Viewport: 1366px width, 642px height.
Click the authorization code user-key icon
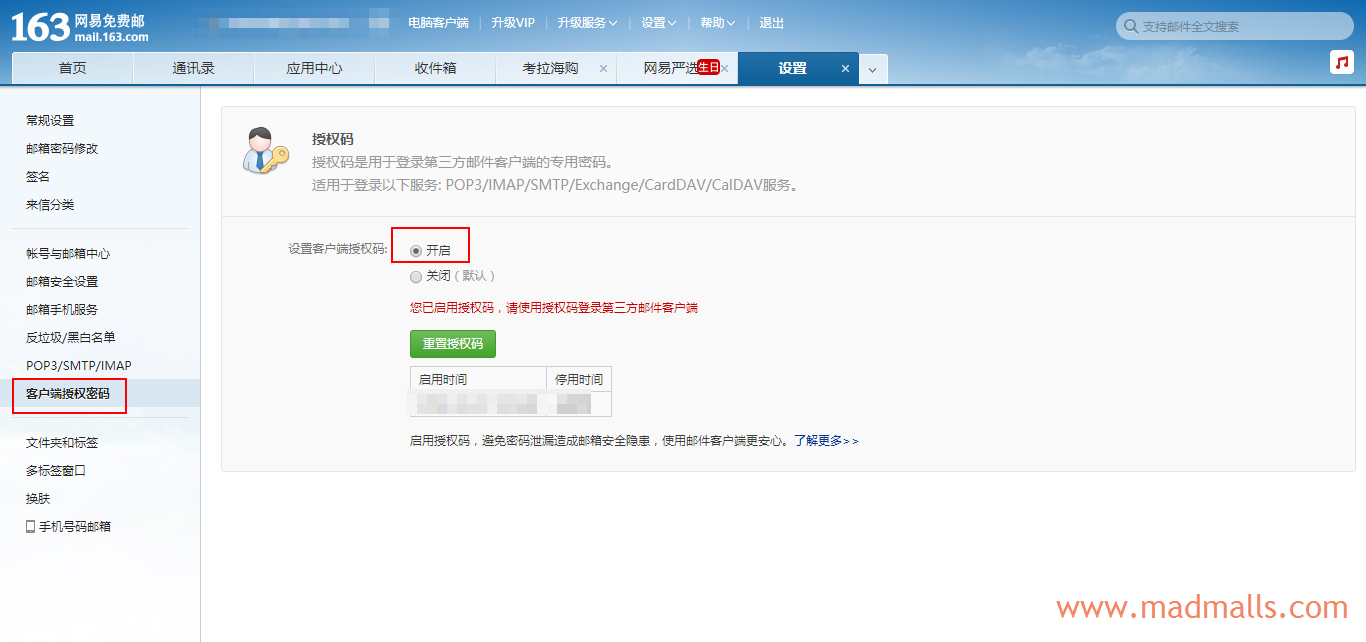coord(265,151)
